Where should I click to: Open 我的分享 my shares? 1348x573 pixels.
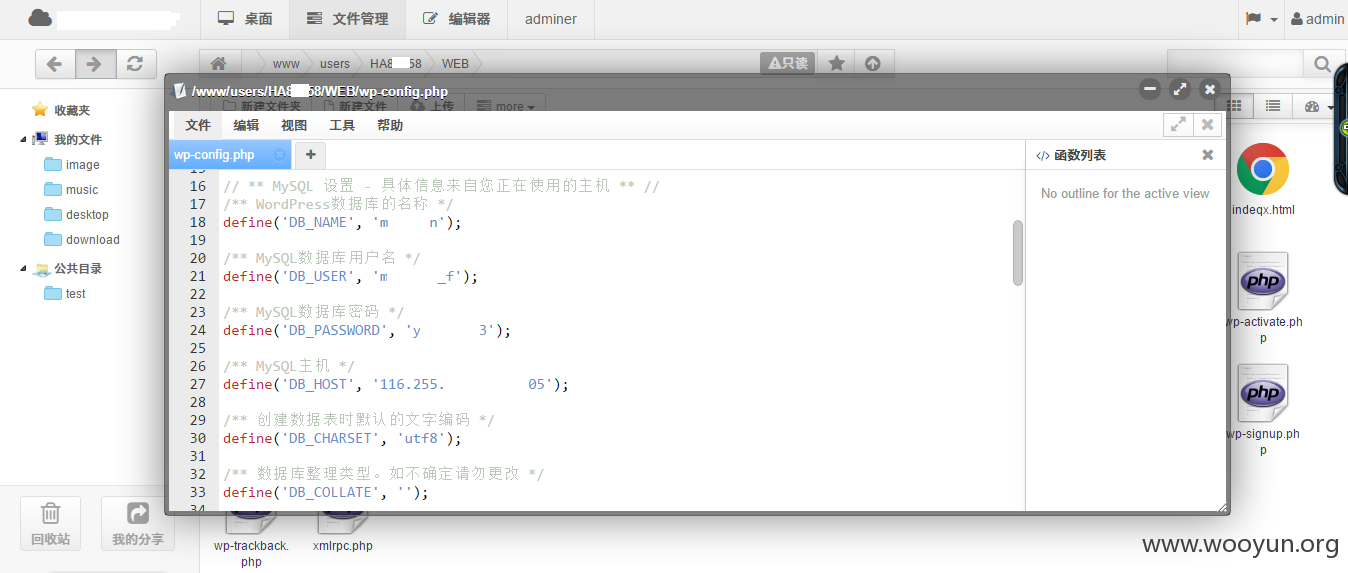tap(137, 523)
